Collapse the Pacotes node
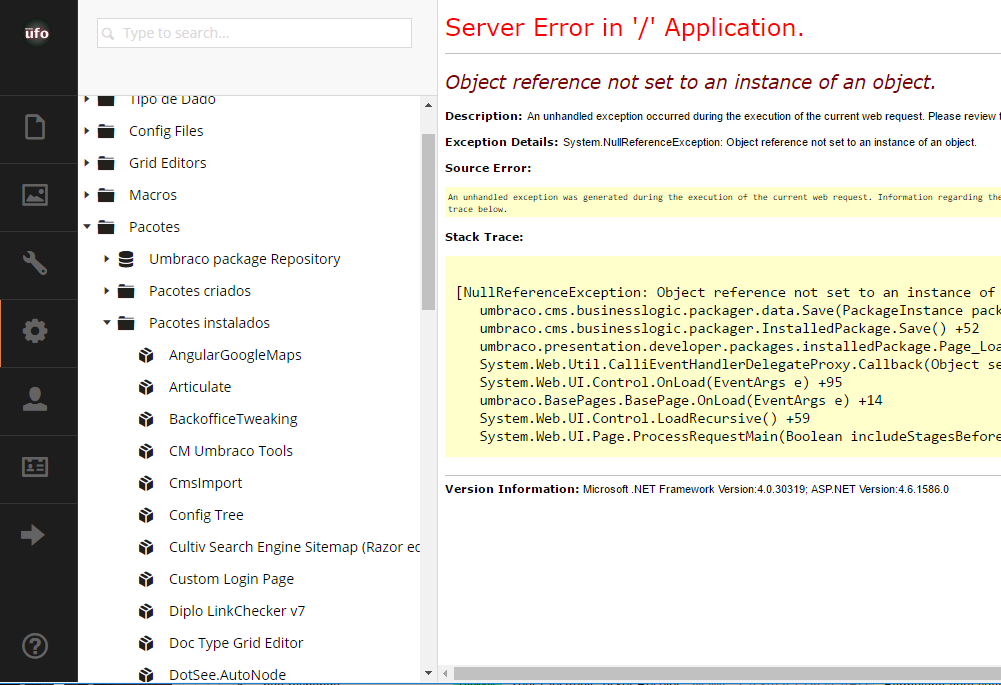The width and height of the screenshot is (1001, 685). pos(87,227)
